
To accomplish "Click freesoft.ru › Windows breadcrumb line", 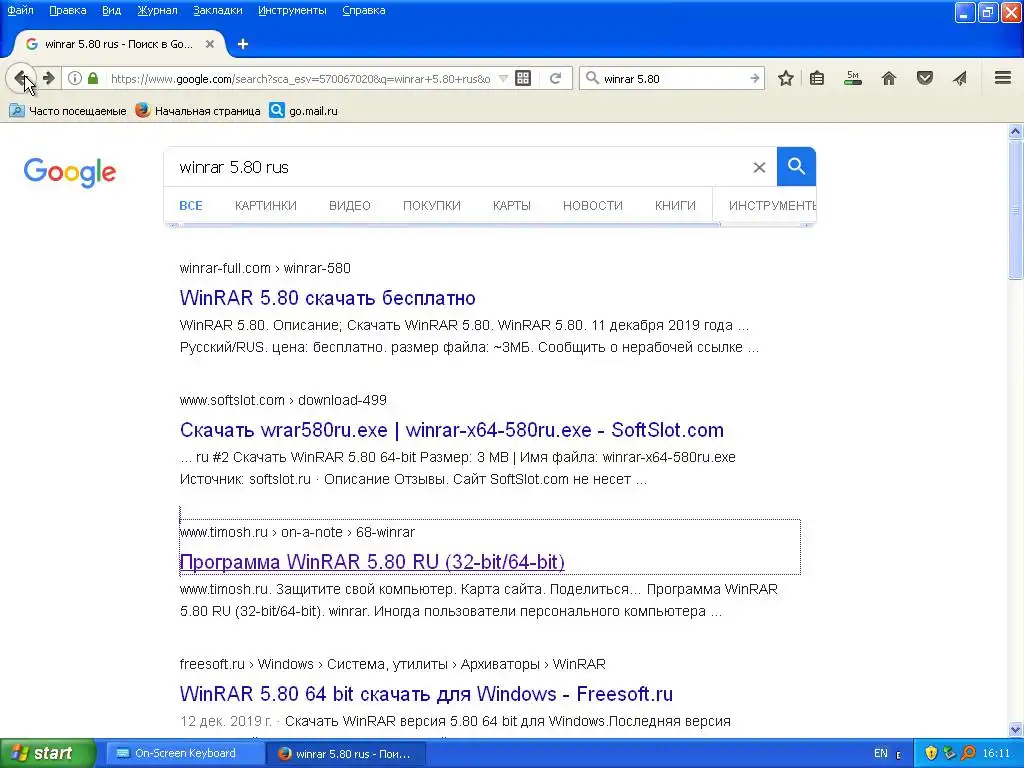I will coord(392,664).
